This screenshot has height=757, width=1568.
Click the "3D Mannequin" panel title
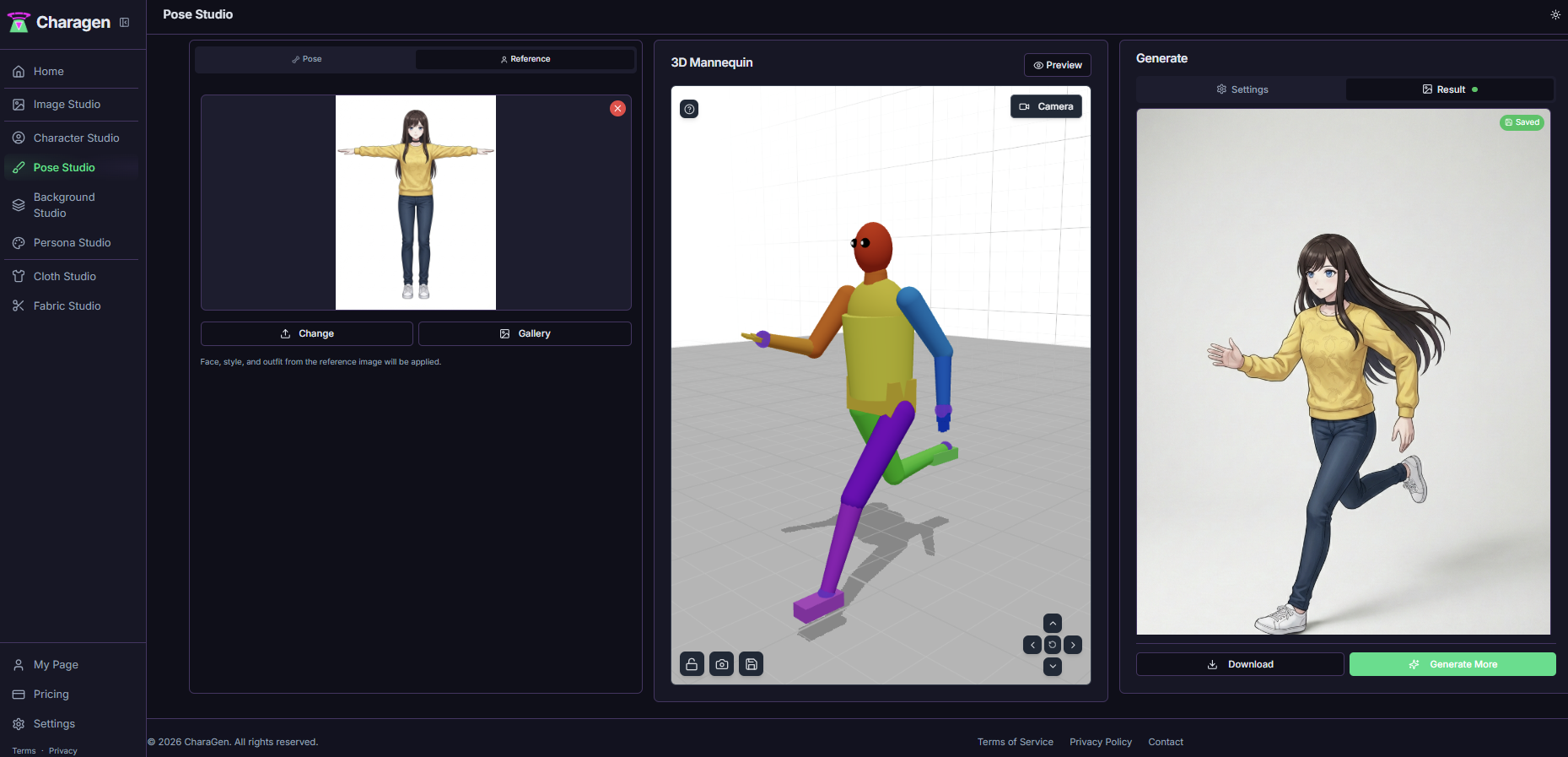tap(712, 62)
